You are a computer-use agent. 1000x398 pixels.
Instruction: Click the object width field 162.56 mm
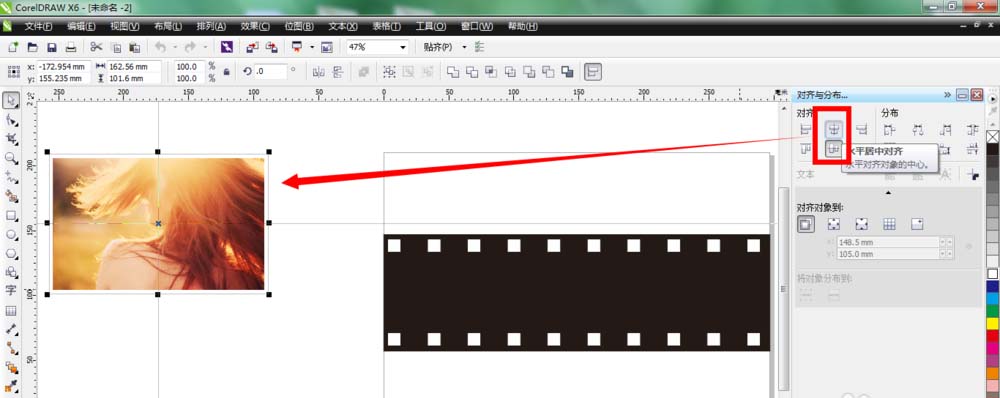pyautogui.click(x=135, y=66)
